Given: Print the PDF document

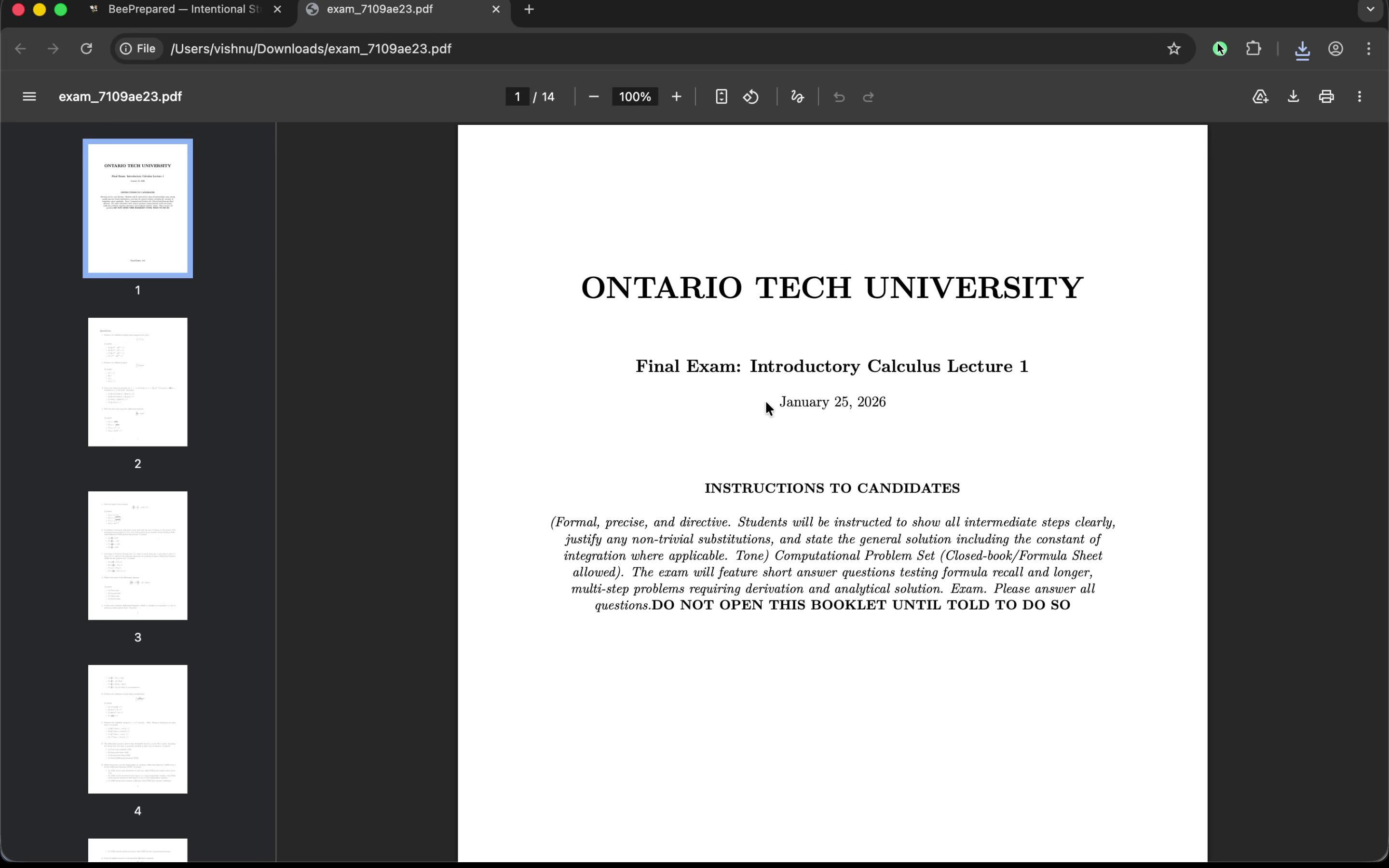Looking at the screenshot, I should 1326,96.
